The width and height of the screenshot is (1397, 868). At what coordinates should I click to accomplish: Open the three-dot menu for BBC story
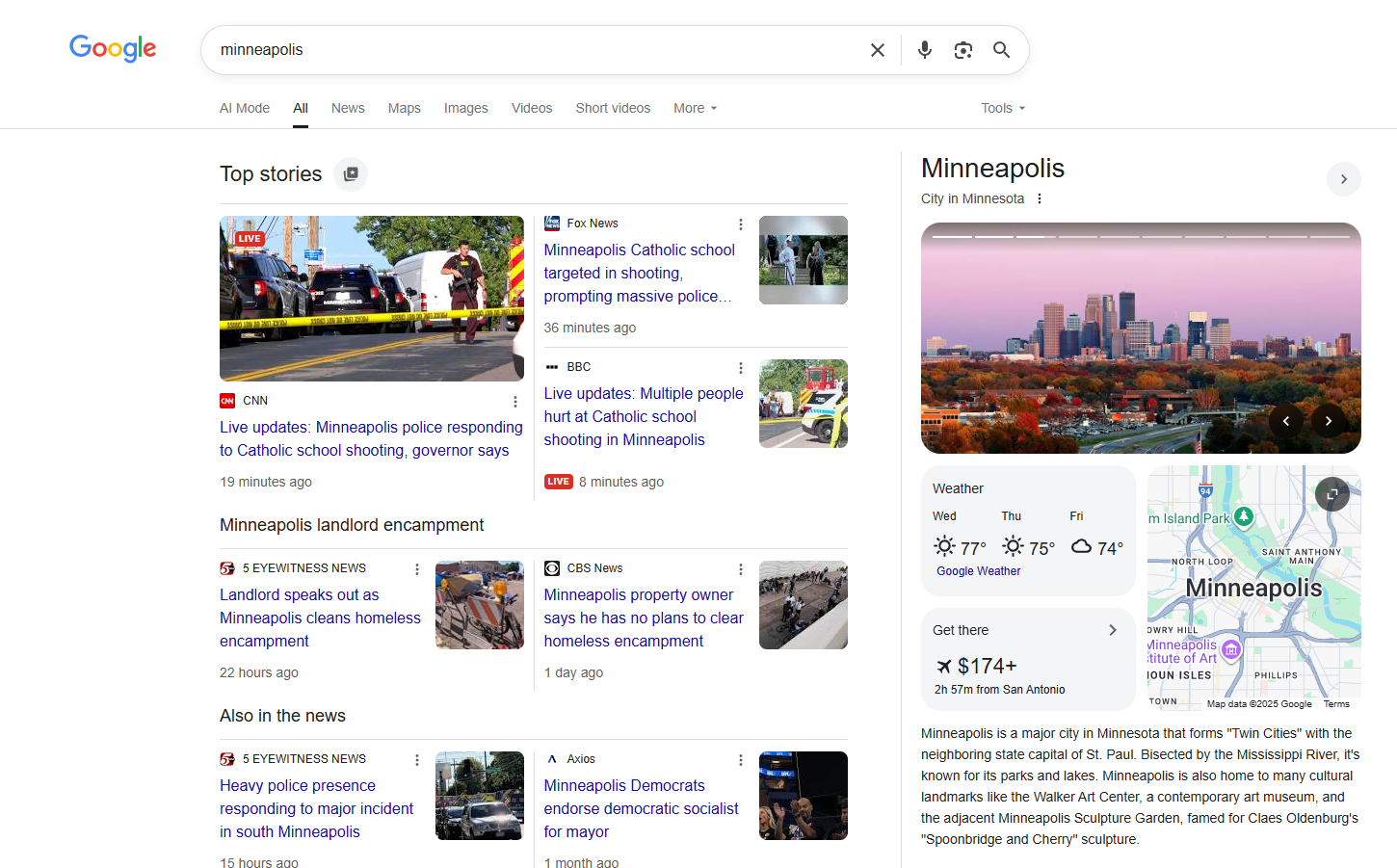tap(741, 368)
